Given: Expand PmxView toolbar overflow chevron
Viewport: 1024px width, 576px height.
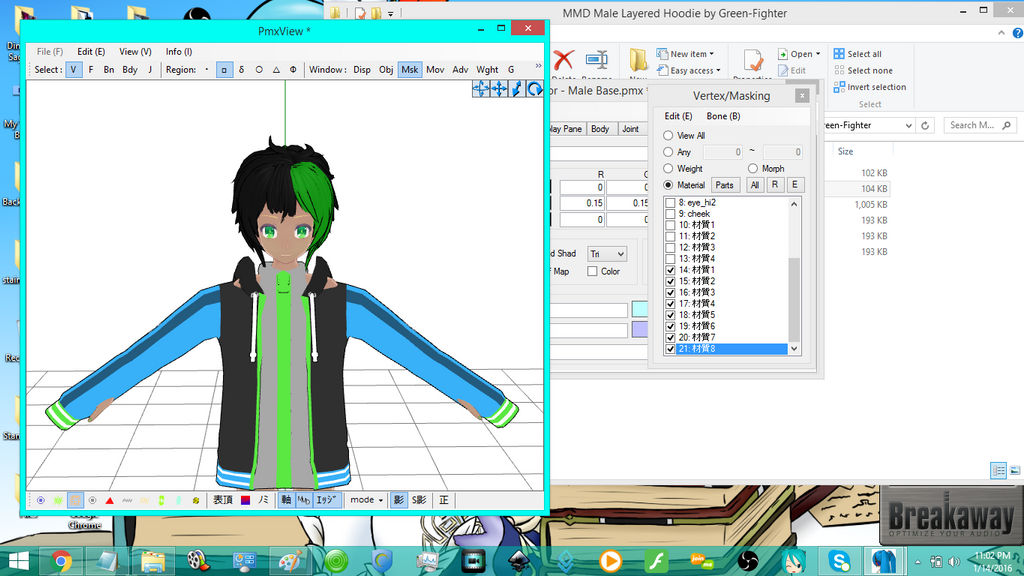Looking at the screenshot, I should pos(538,66).
